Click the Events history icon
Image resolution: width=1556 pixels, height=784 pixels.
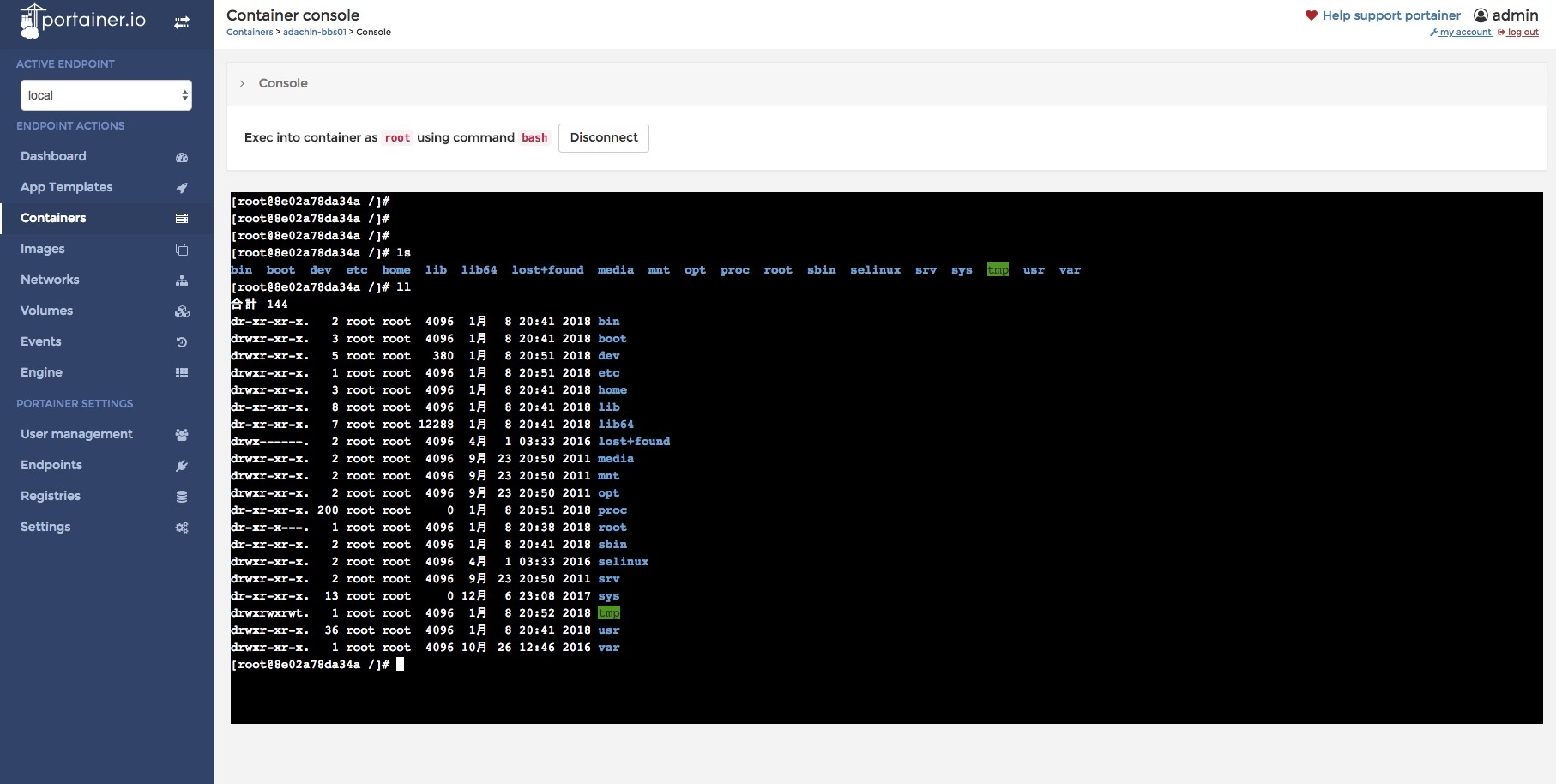pyautogui.click(x=182, y=342)
